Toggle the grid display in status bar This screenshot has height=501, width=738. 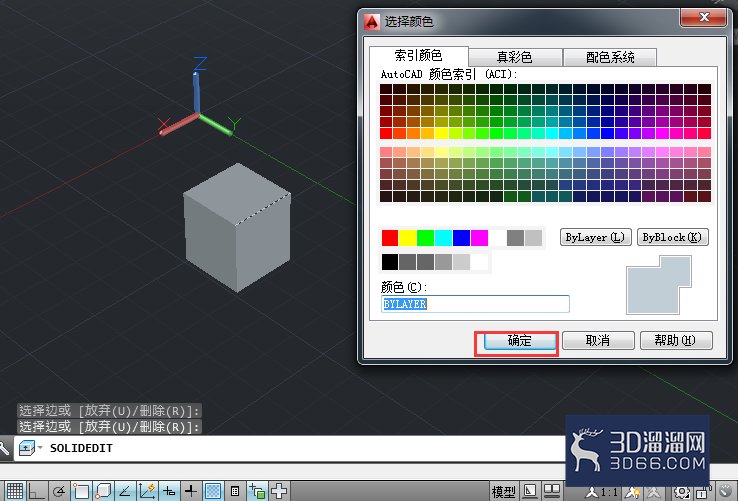pyautogui.click(x=14, y=491)
